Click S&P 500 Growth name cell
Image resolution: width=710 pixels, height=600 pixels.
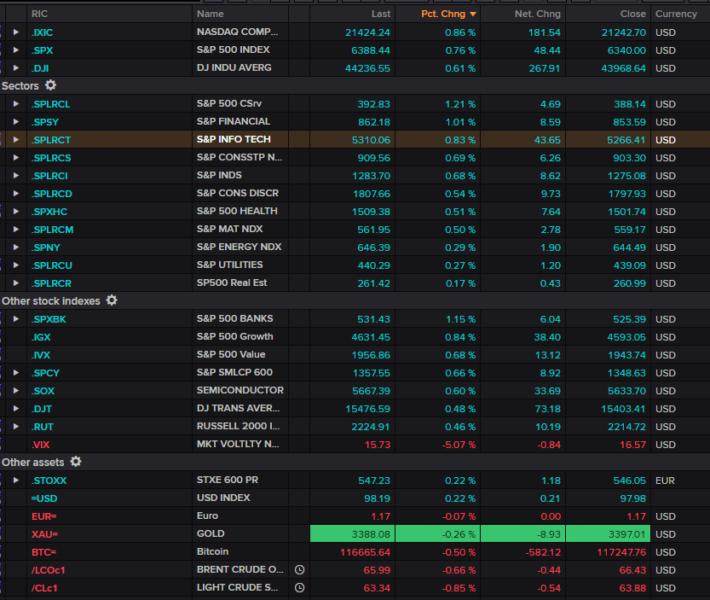coord(235,336)
